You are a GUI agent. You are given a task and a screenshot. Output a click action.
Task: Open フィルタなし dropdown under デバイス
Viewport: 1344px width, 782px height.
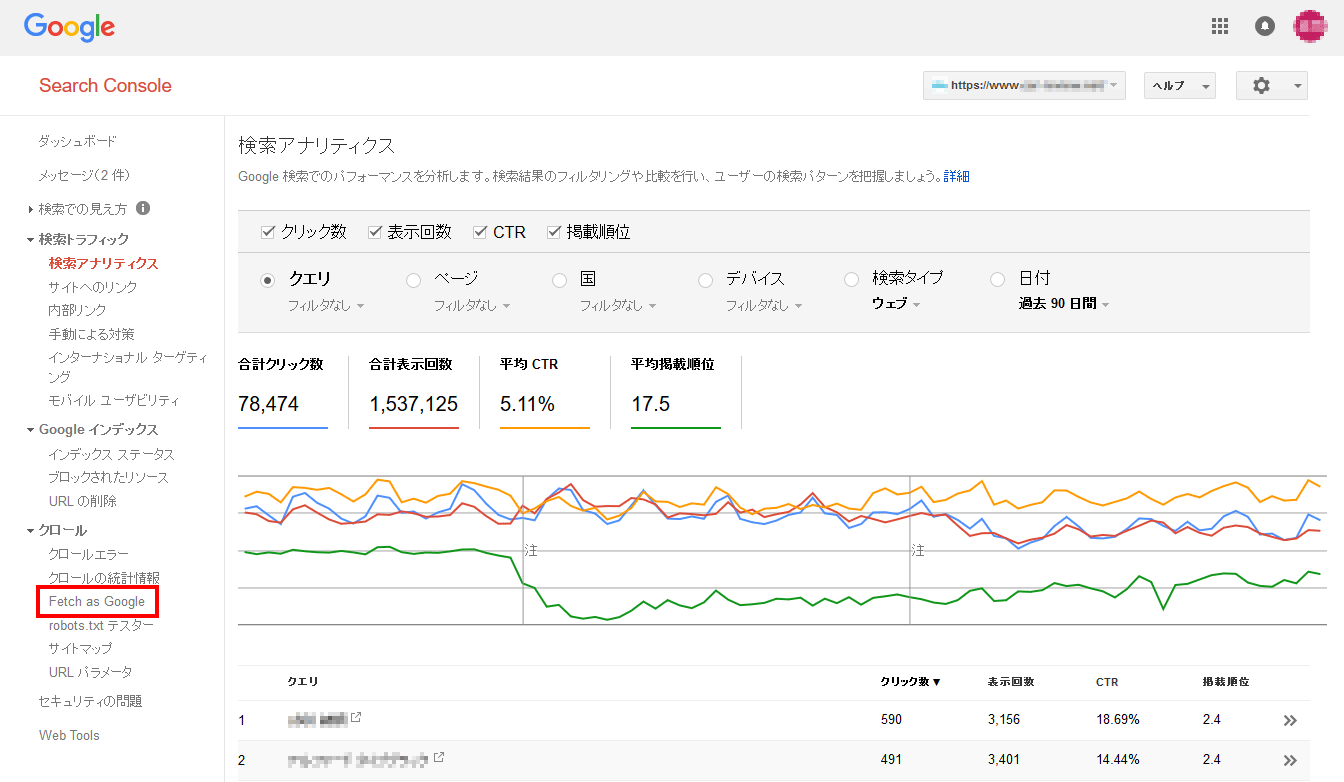point(764,305)
